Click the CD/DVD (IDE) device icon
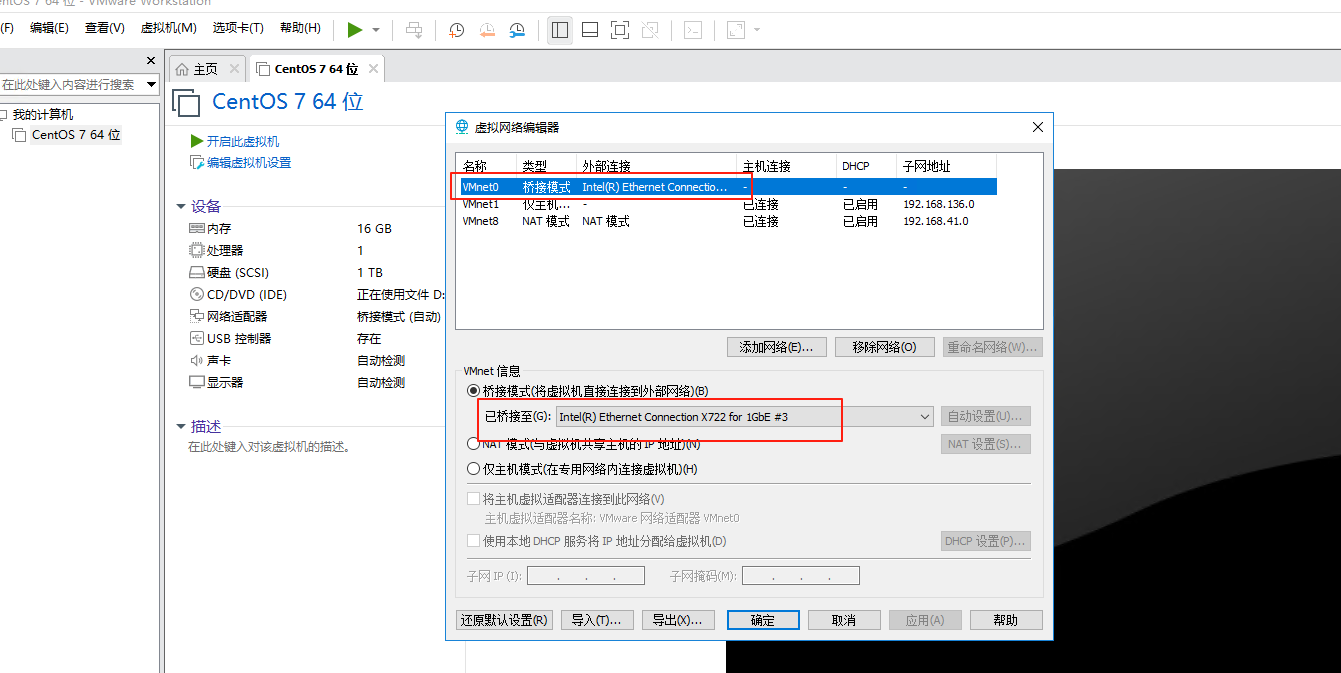The image size is (1341, 673). (196, 294)
